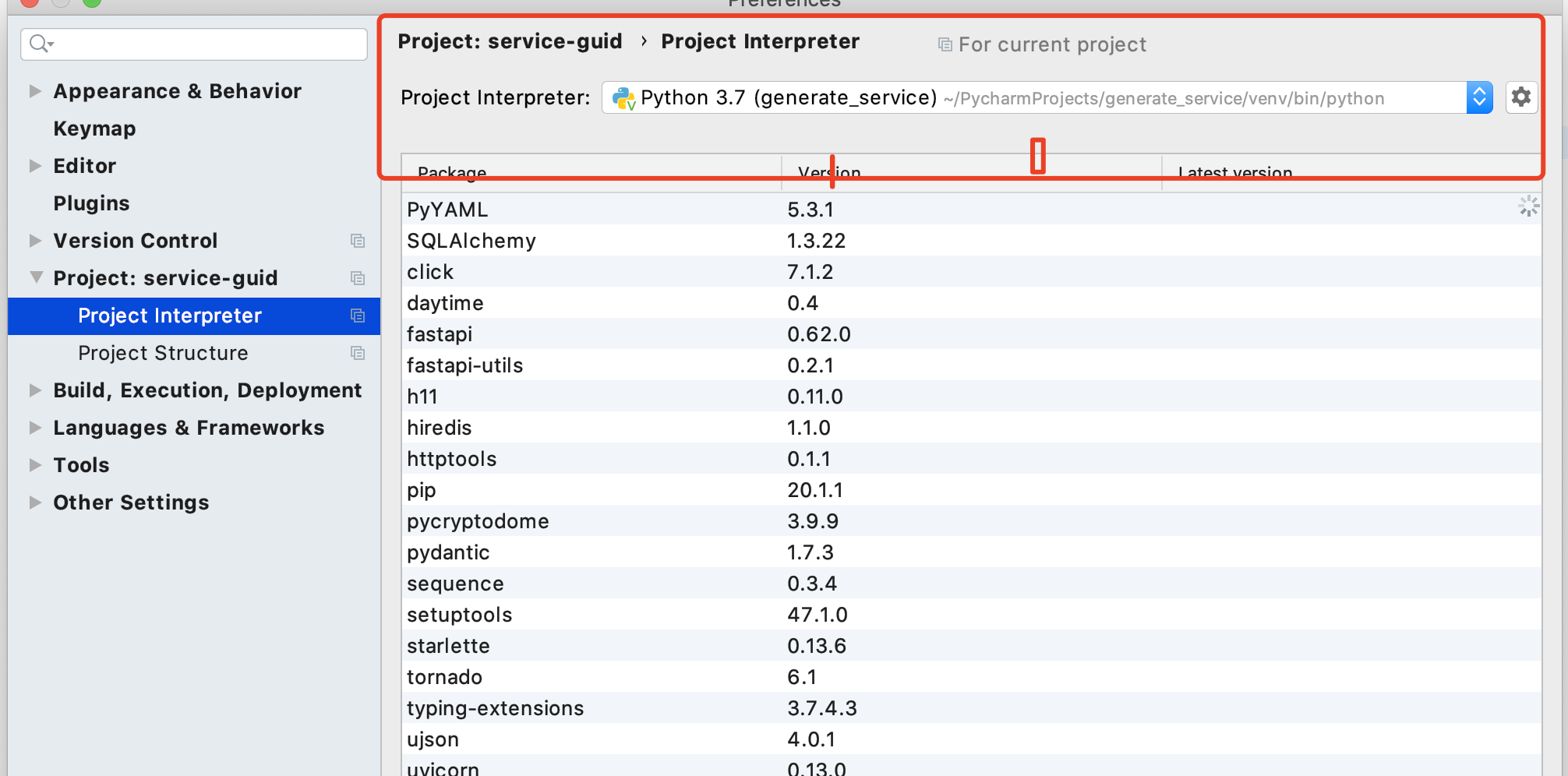Click project-scope icon beside Project: service-guid

click(x=358, y=278)
